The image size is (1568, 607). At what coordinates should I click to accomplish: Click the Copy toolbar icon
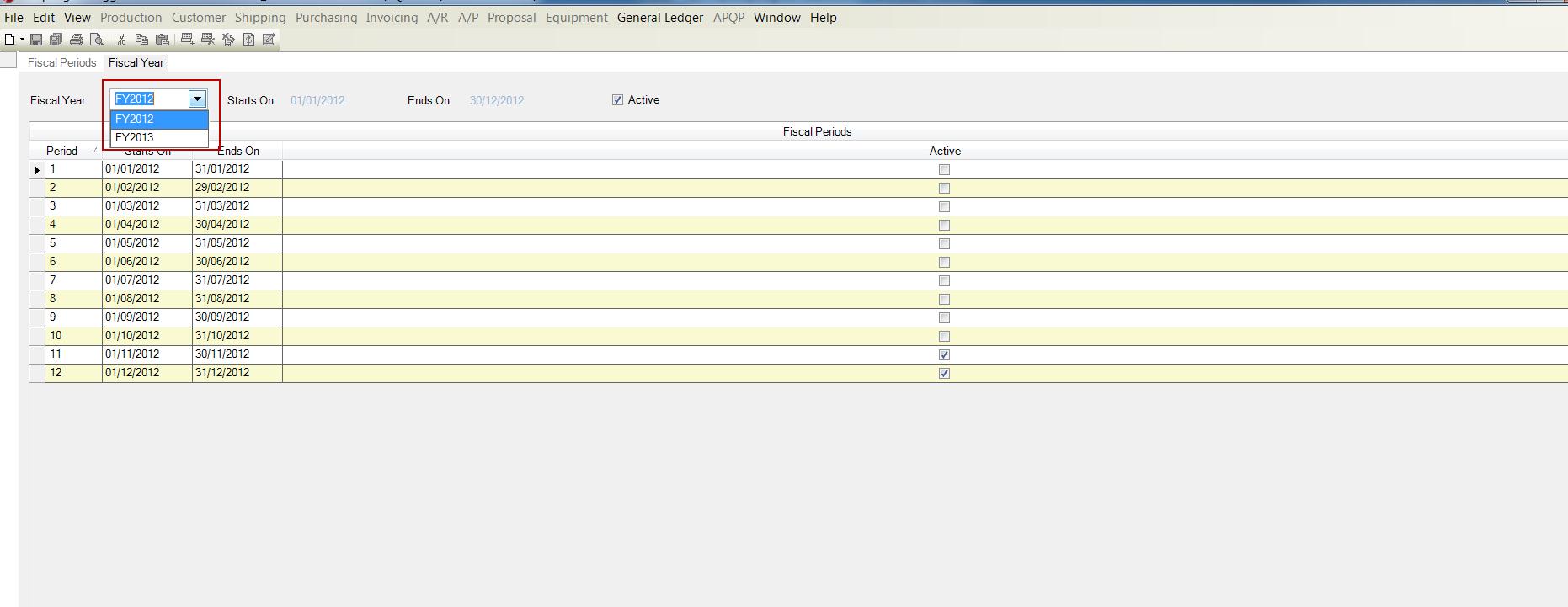point(141,40)
